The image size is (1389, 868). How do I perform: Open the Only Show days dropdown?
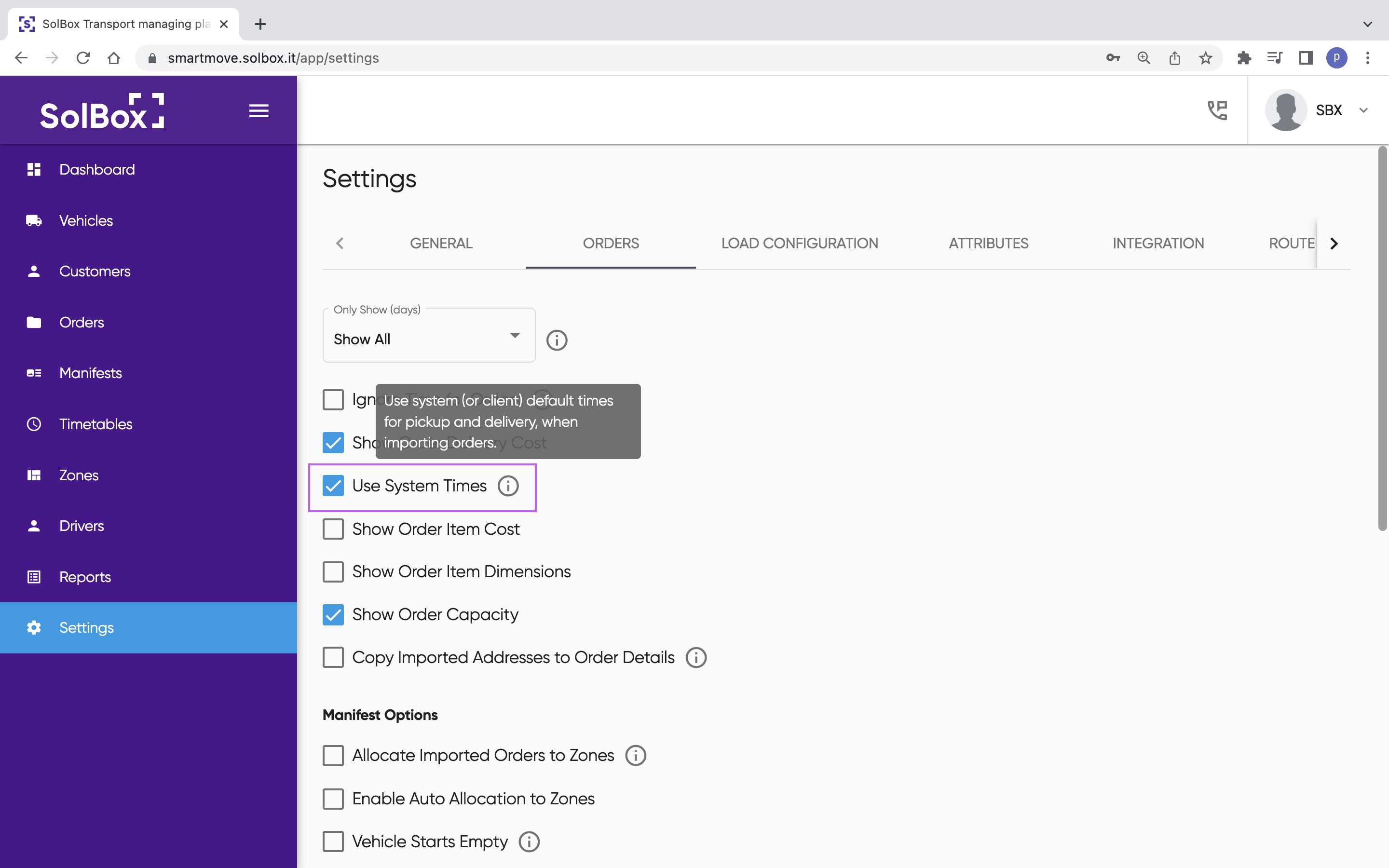pyautogui.click(x=429, y=335)
